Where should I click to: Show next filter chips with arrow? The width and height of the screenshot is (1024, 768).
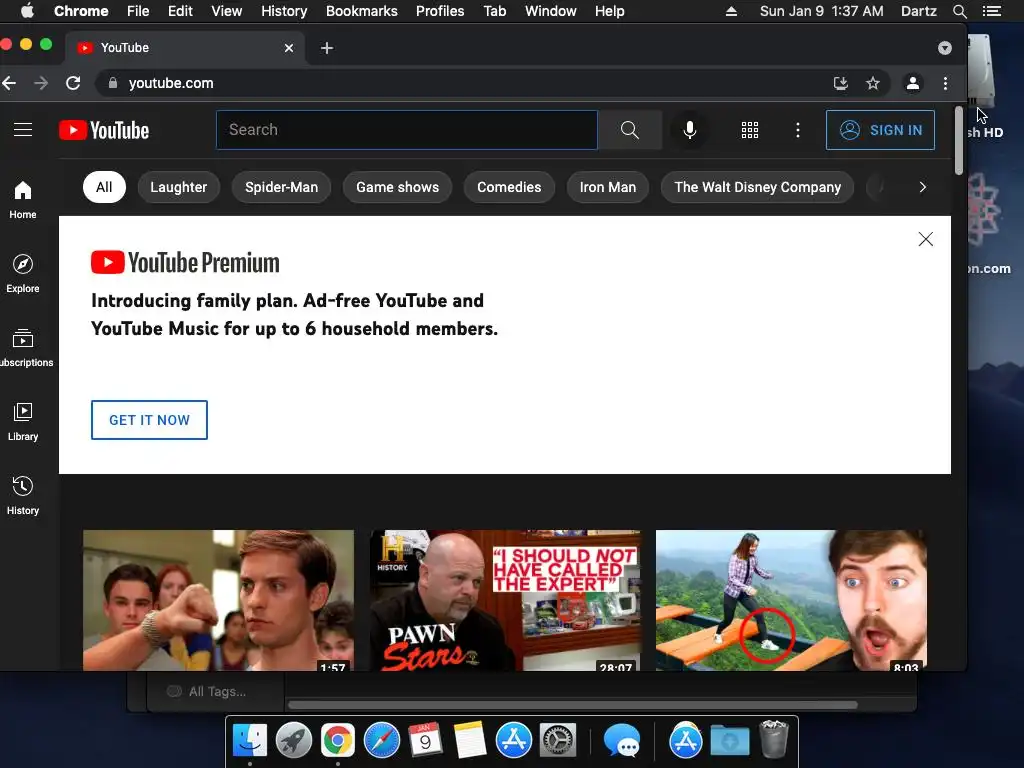(x=922, y=187)
